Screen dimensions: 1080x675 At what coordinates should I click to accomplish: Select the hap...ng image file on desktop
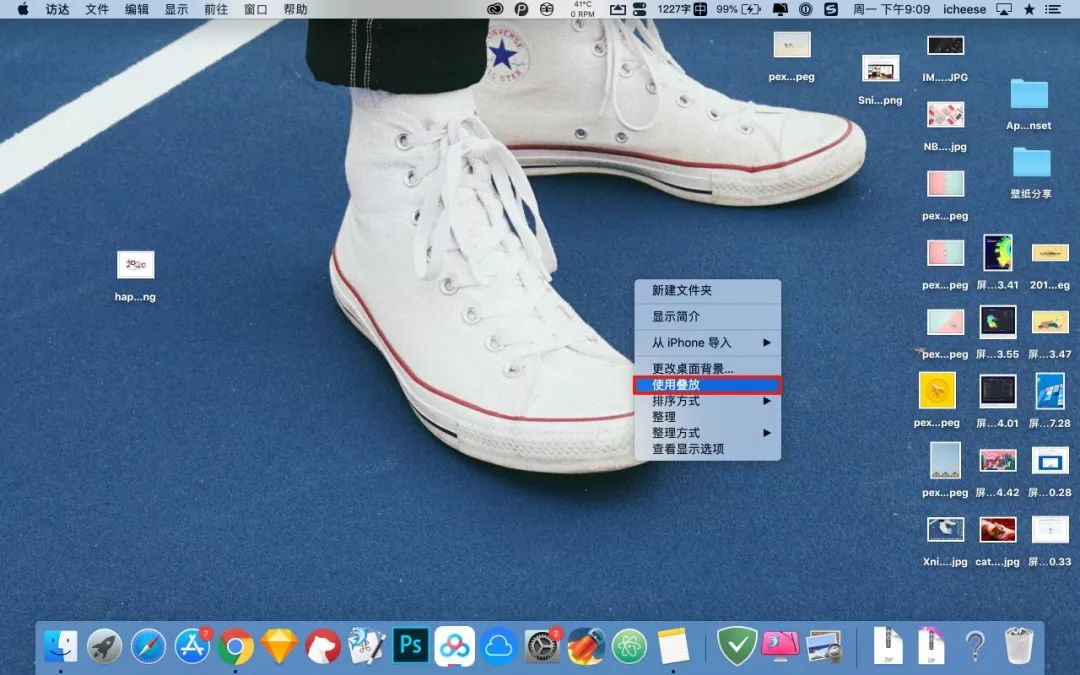click(135, 265)
